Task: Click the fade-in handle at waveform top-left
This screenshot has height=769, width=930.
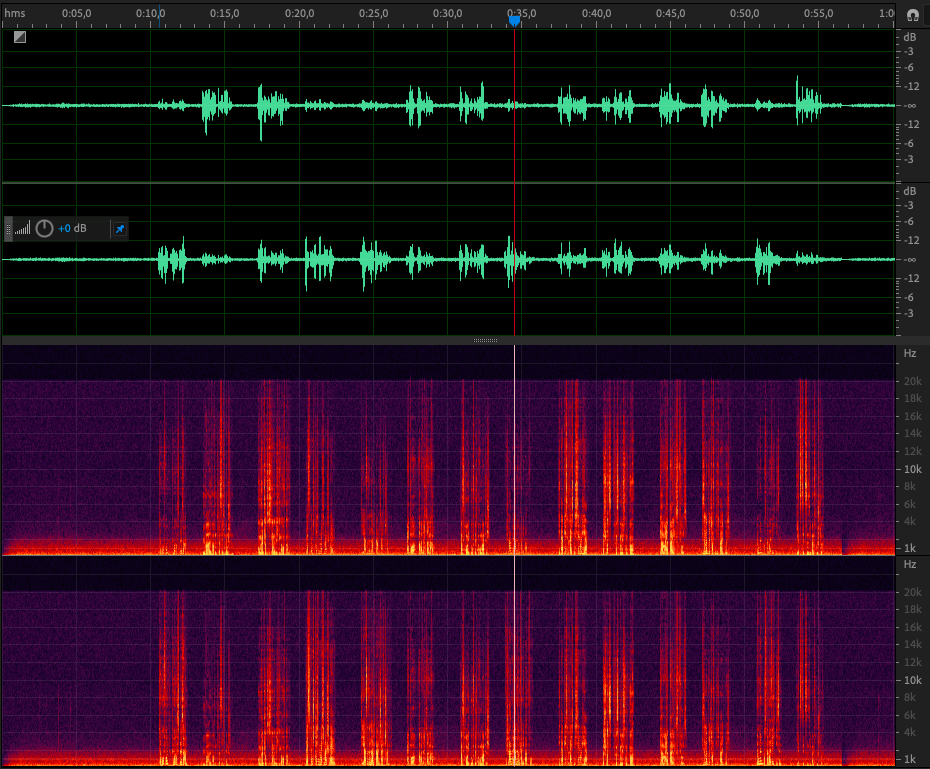Action: tap(20, 37)
